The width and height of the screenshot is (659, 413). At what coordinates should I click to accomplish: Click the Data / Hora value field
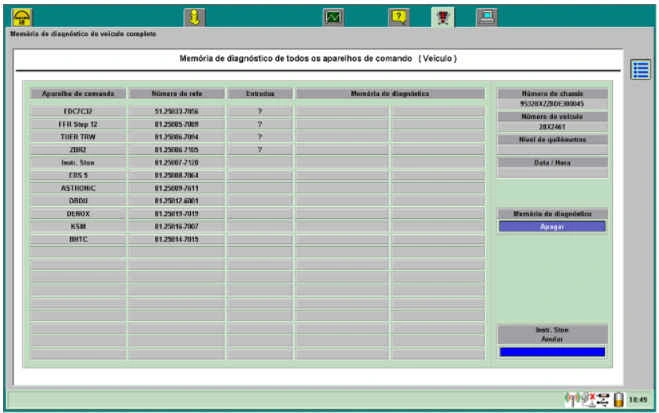[551, 173]
